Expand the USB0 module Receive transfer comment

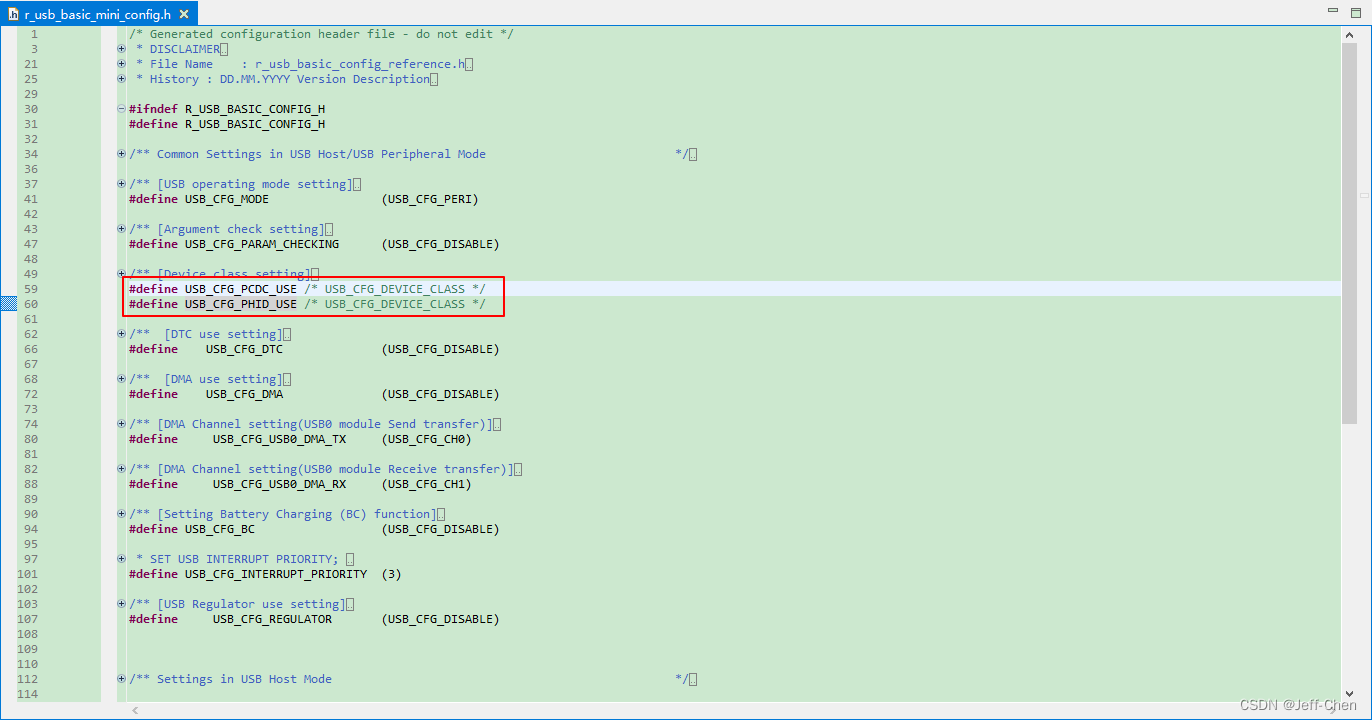[x=121, y=469]
